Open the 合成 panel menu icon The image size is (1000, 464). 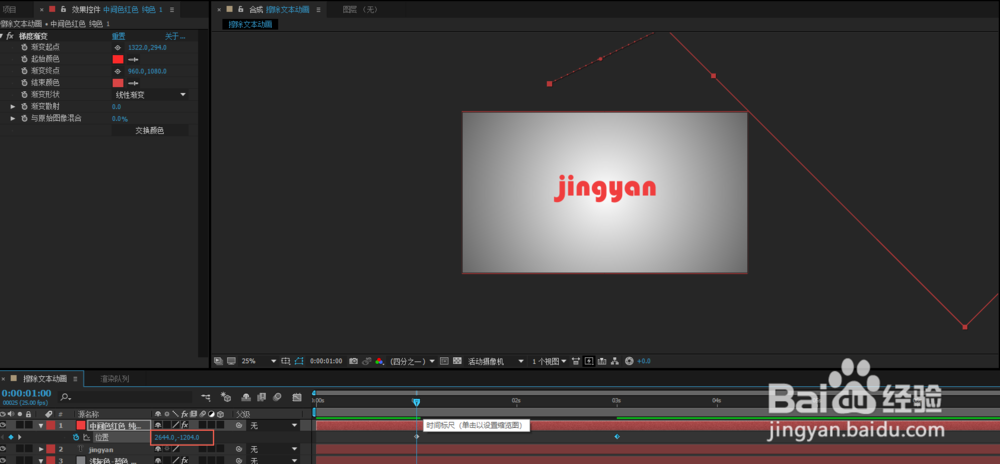tap(318, 10)
